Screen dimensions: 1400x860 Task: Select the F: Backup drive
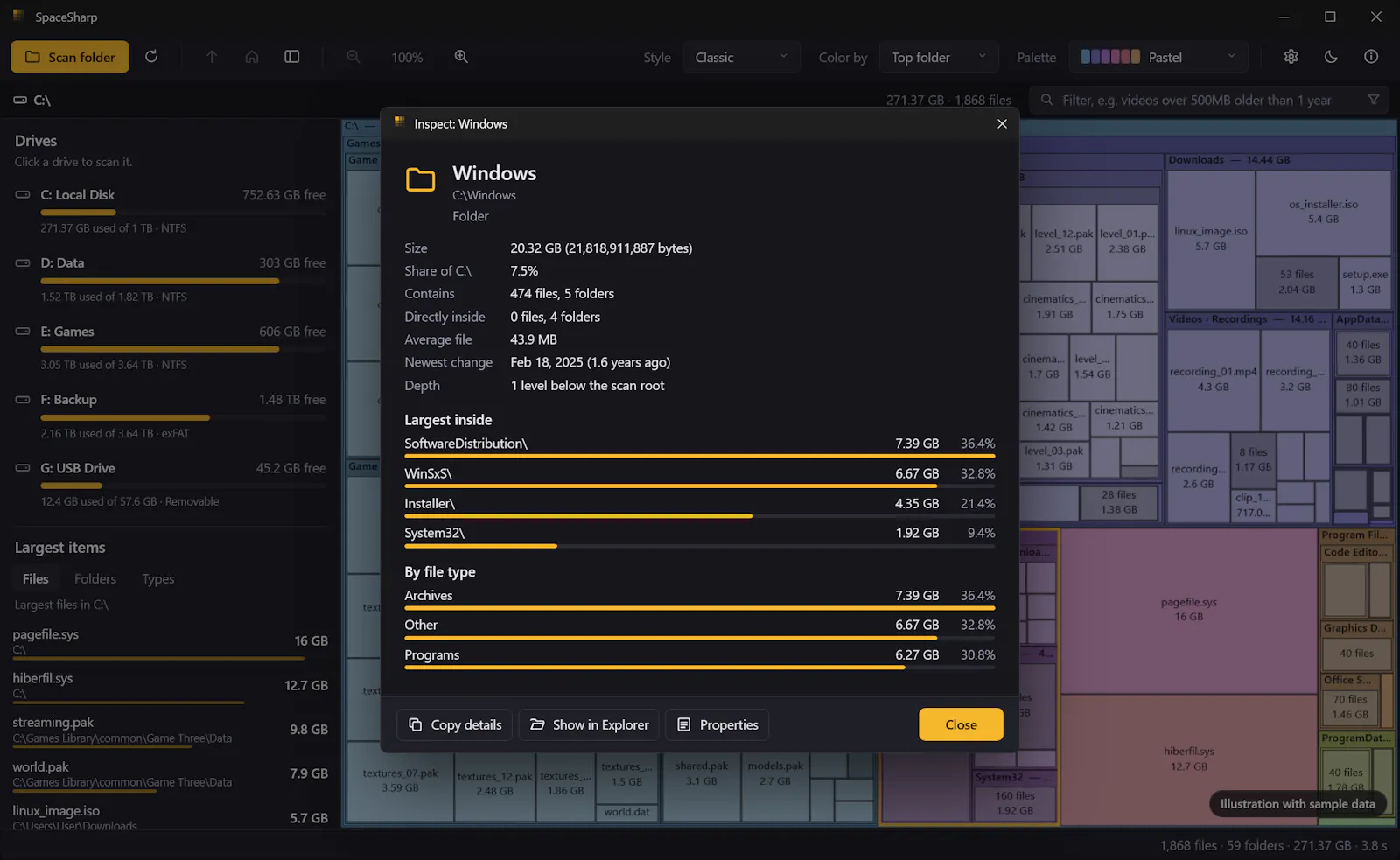tap(170, 416)
